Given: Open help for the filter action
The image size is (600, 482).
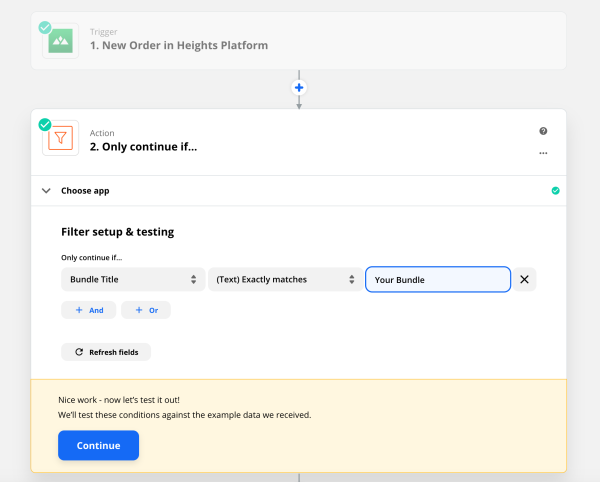Looking at the screenshot, I should click(543, 131).
